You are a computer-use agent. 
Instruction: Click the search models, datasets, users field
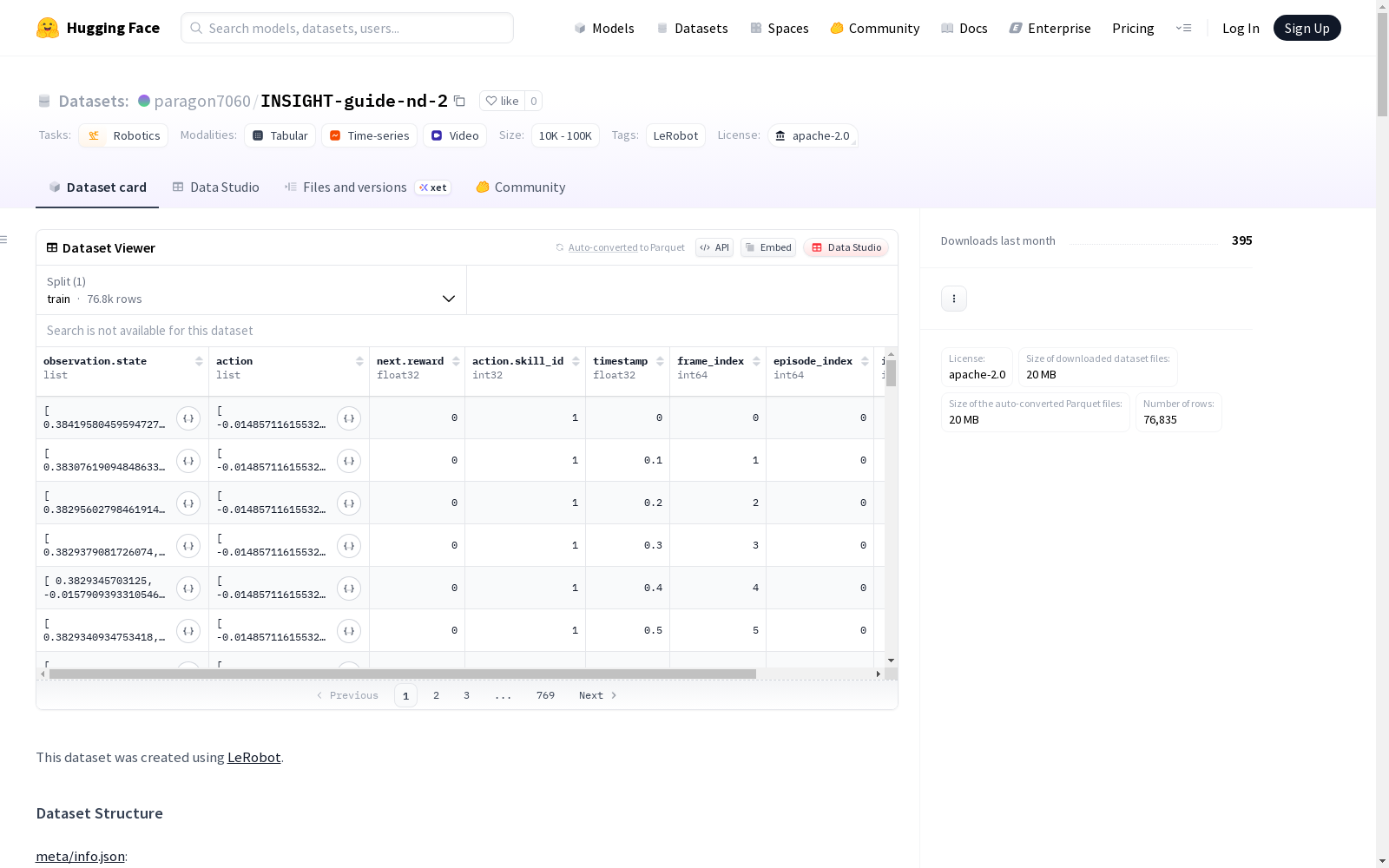point(347,28)
